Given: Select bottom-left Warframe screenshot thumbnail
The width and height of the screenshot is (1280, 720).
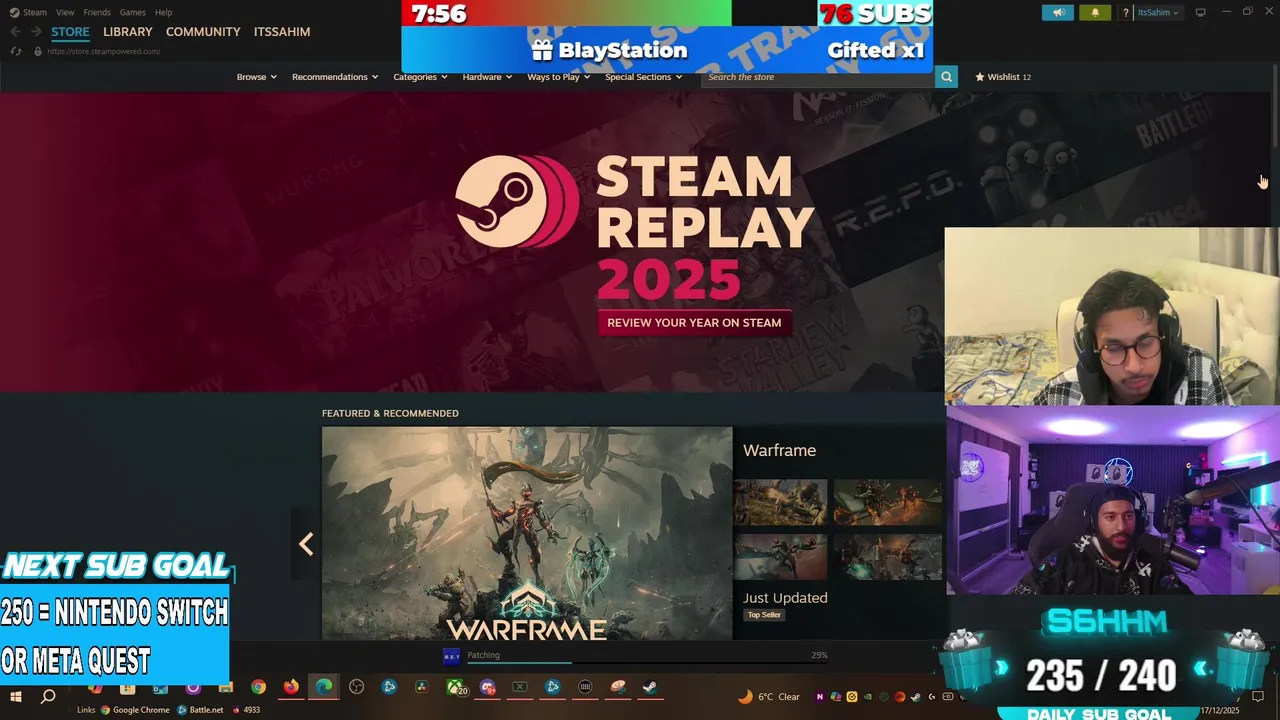Looking at the screenshot, I should pyautogui.click(x=780, y=557).
